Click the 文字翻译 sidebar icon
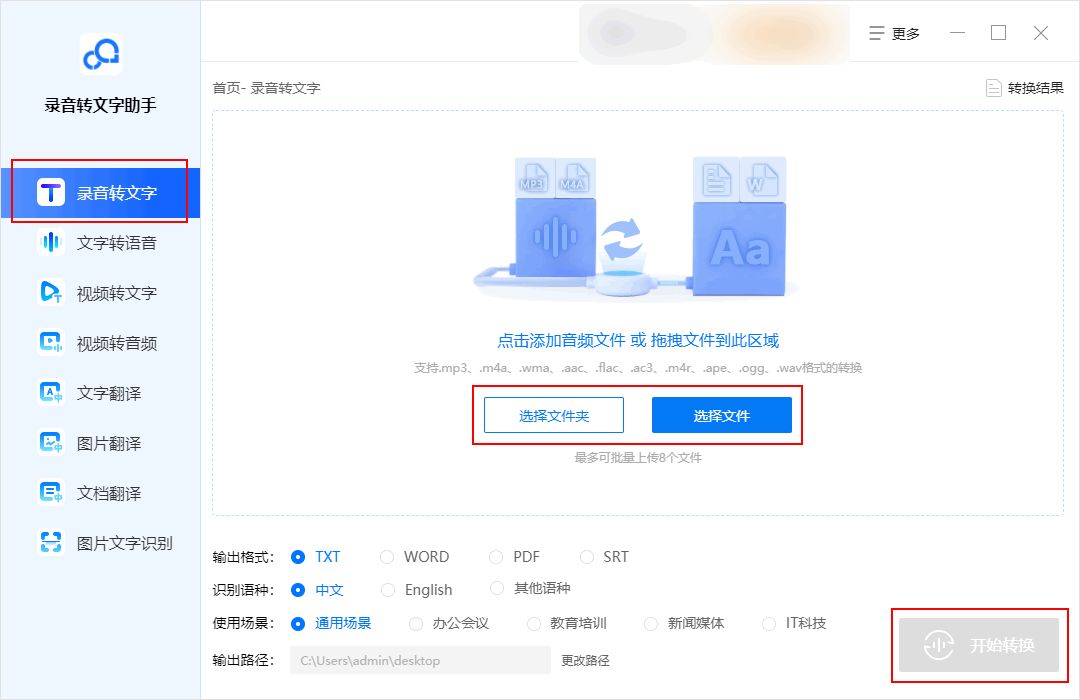Viewport: 1080px width, 700px height. coord(51,393)
